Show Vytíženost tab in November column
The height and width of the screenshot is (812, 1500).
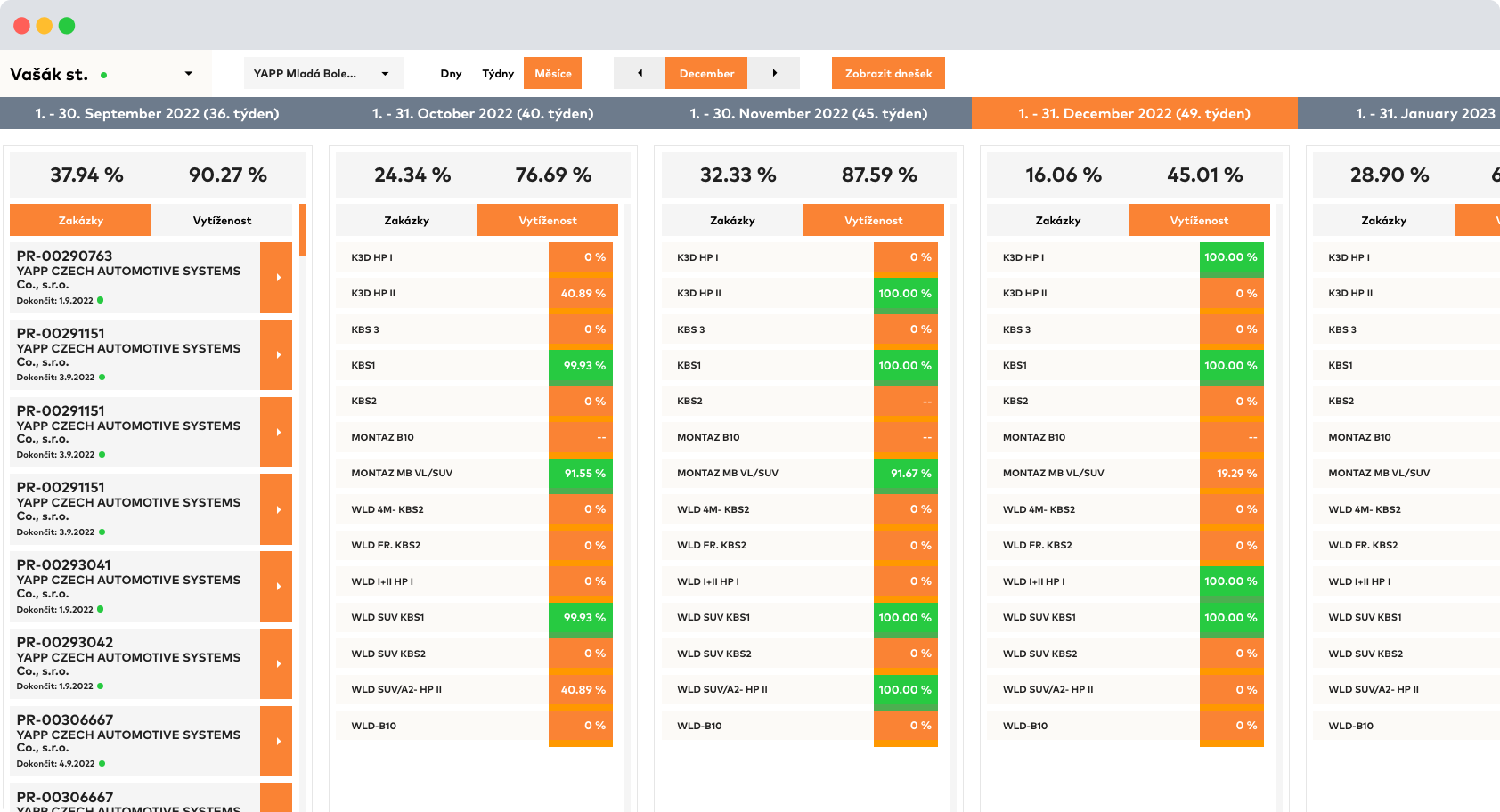point(873,220)
